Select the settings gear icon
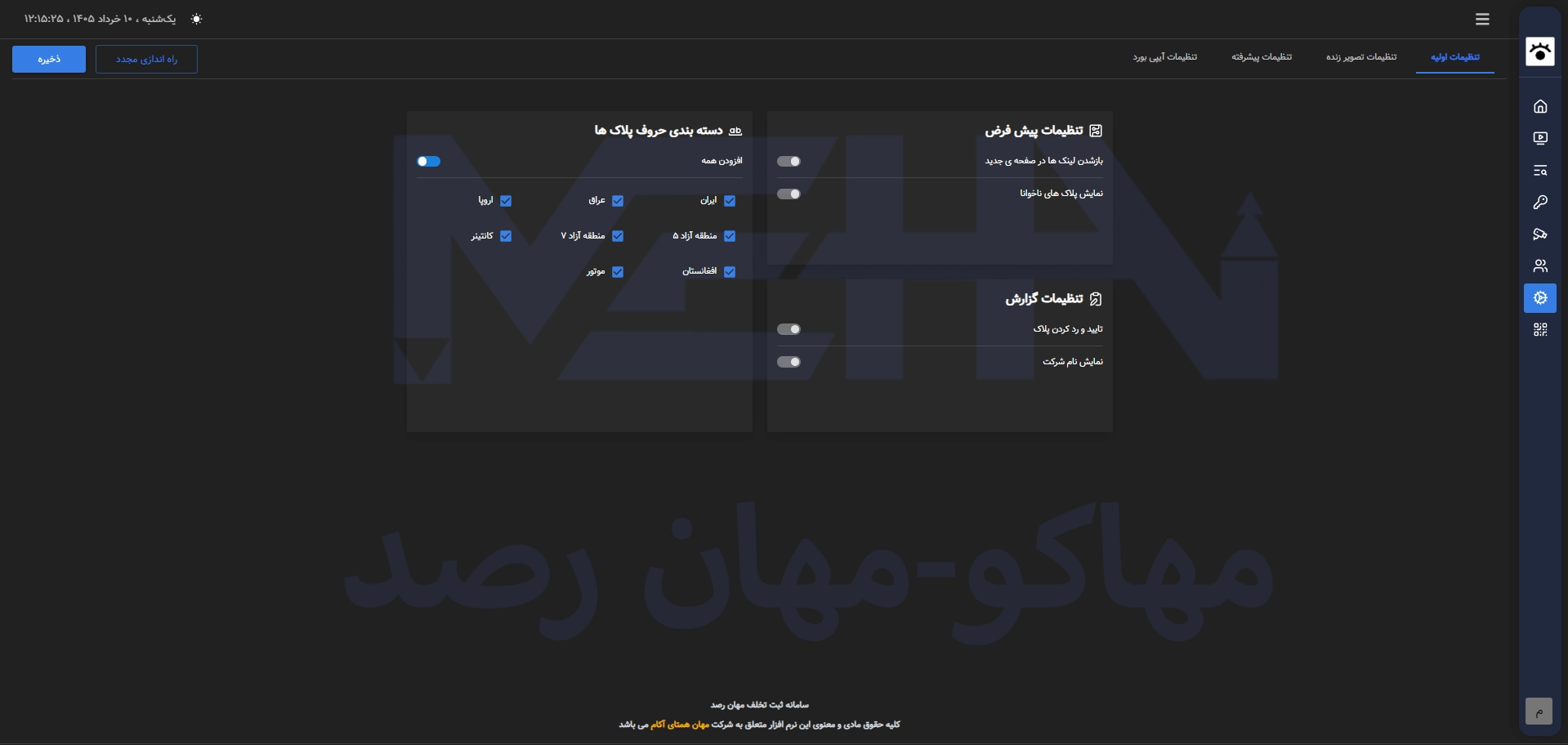The width and height of the screenshot is (1568, 745). pyautogui.click(x=1540, y=298)
